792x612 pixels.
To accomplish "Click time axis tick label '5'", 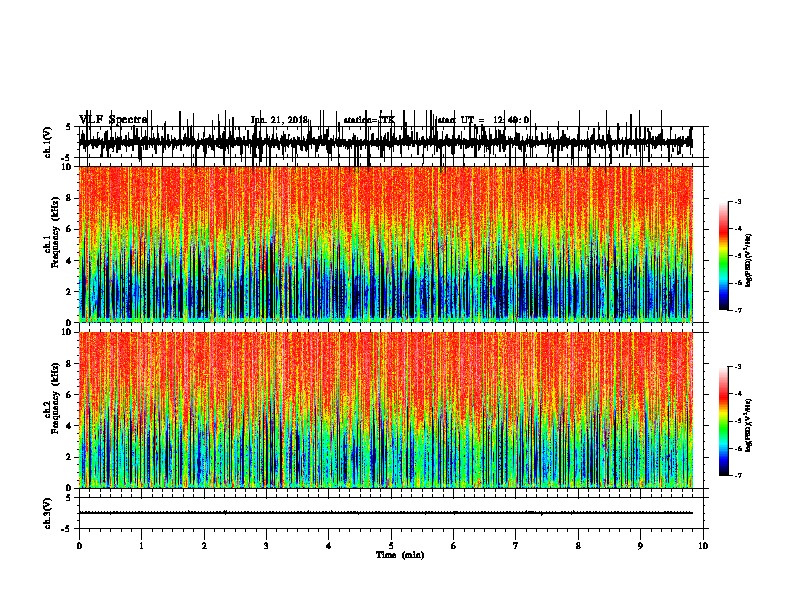I will pos(391,545).
